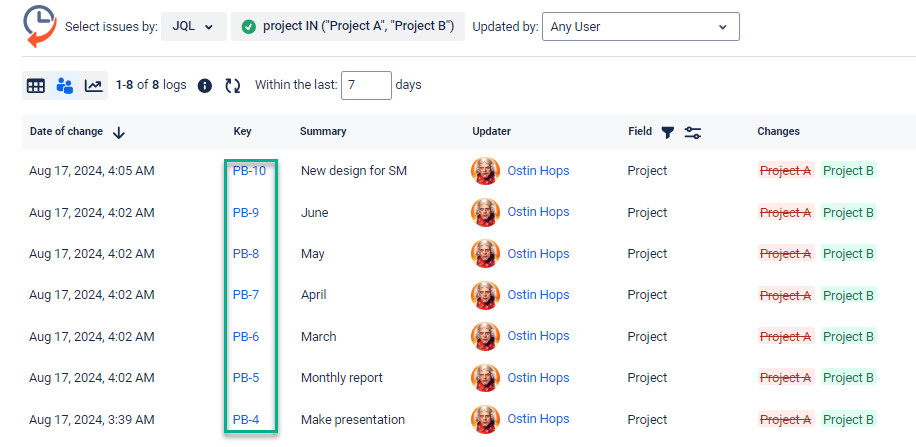Open the Field filter funnel icon
Image resolution: width=916 pixels, height=447 pixels.
click(668, 132)
